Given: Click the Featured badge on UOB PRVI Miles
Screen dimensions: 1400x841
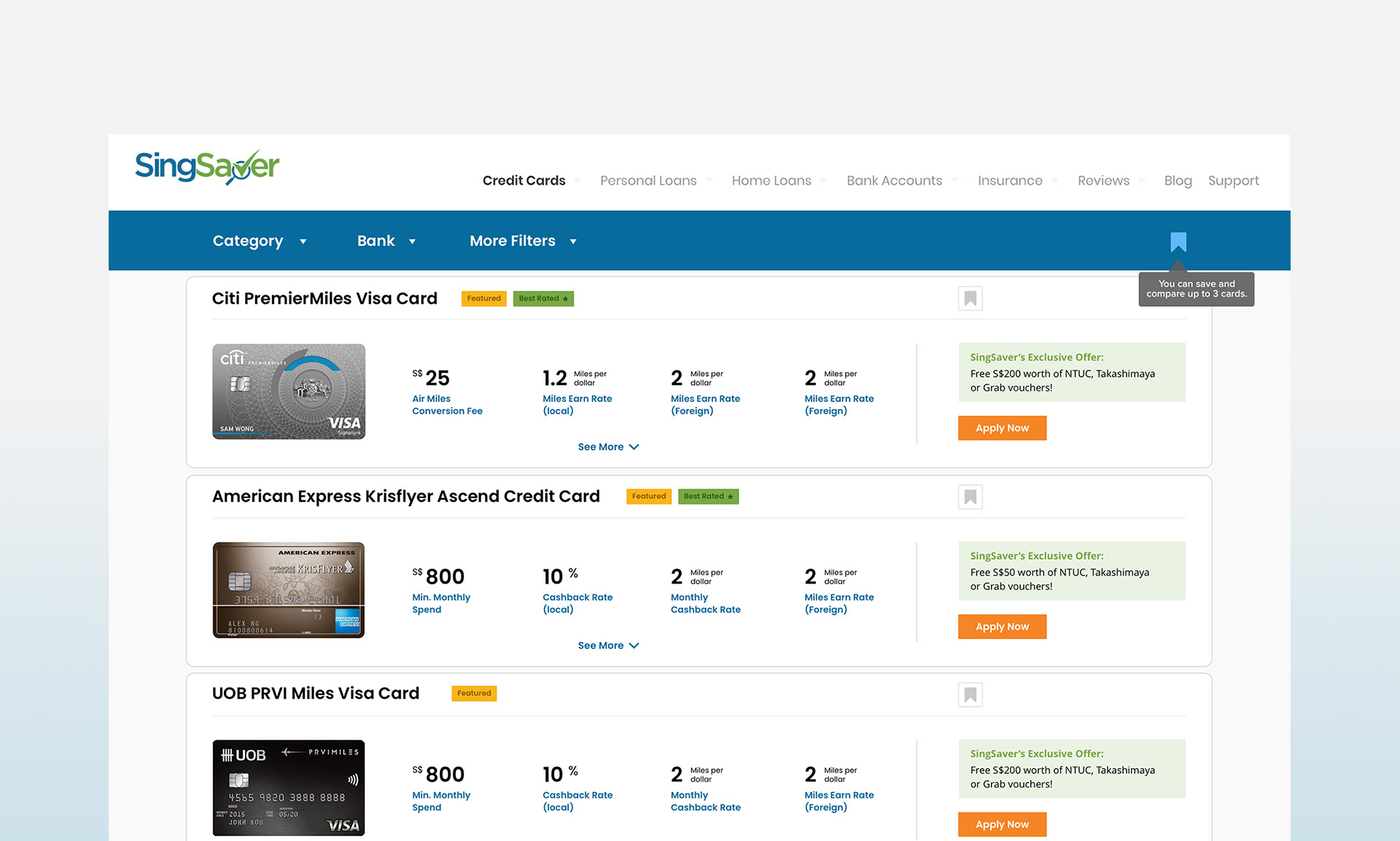Looking at the screenshot, I should (474, 693).
